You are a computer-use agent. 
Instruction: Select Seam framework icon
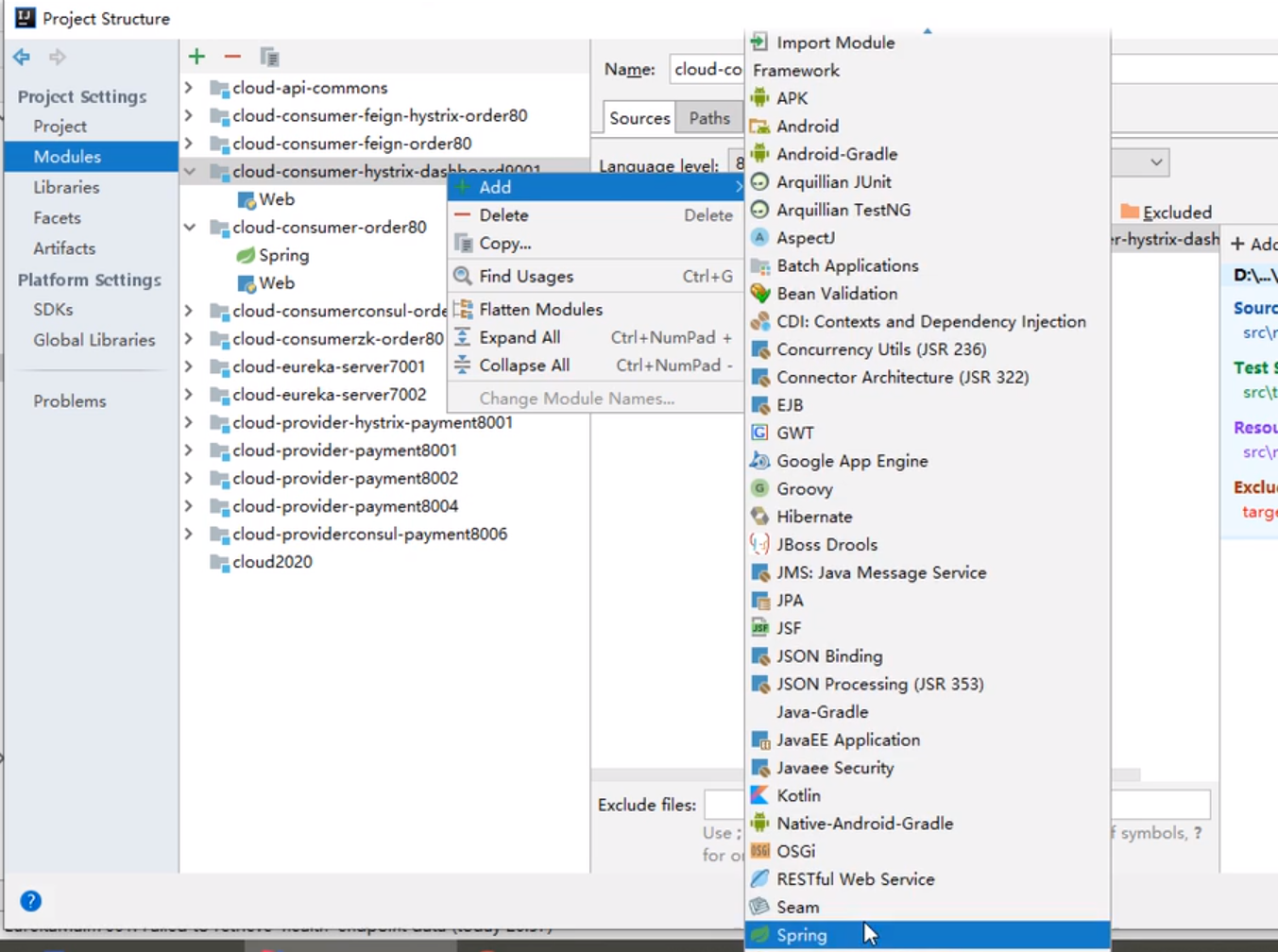coord(759,907)
